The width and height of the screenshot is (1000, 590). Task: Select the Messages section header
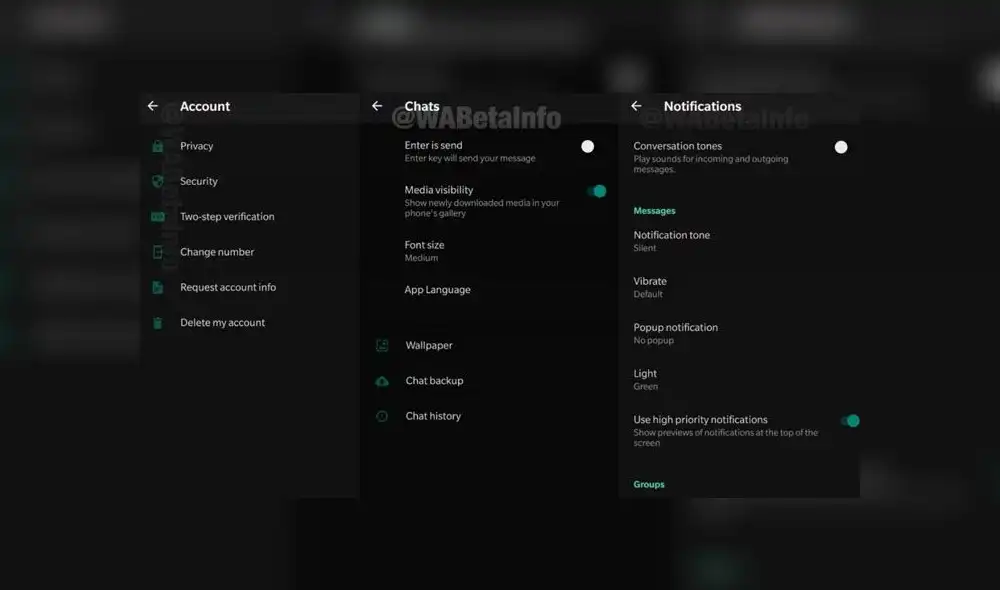click(654, 211)
